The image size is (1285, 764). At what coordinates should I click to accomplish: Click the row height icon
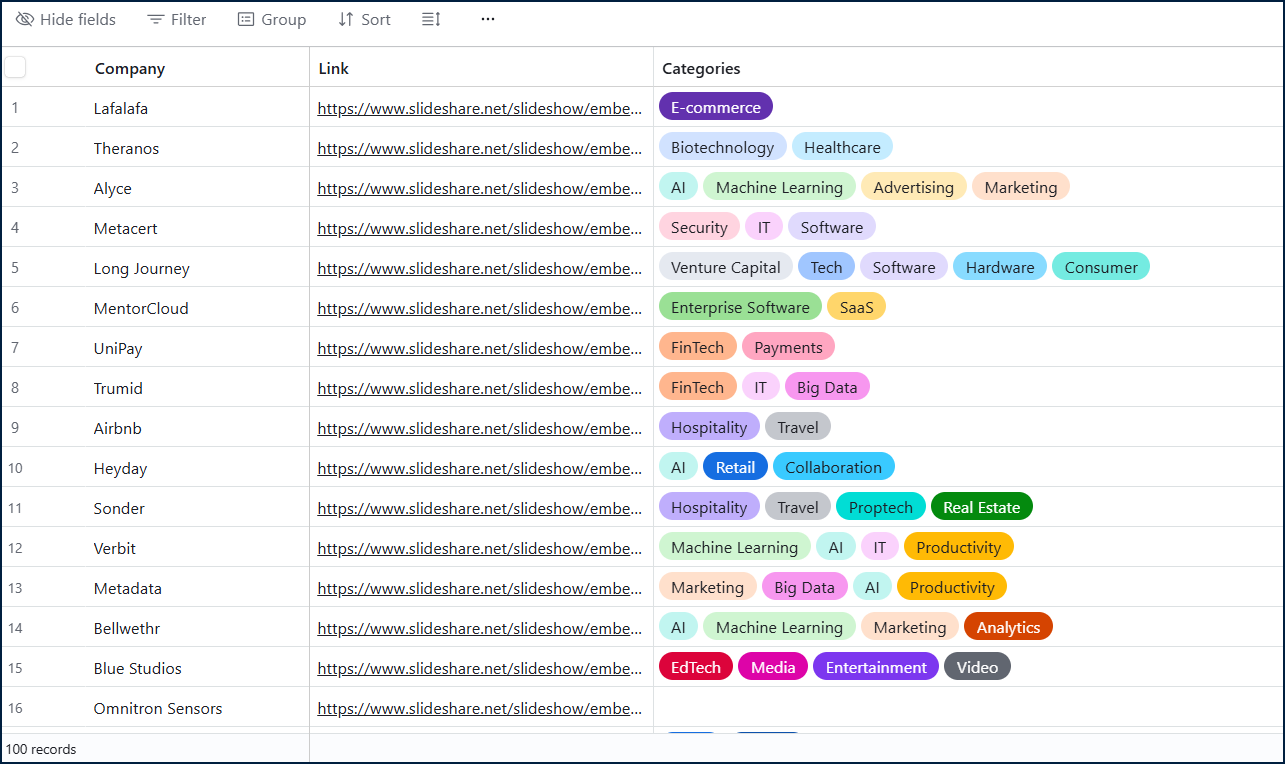click(x=431, y=20)
